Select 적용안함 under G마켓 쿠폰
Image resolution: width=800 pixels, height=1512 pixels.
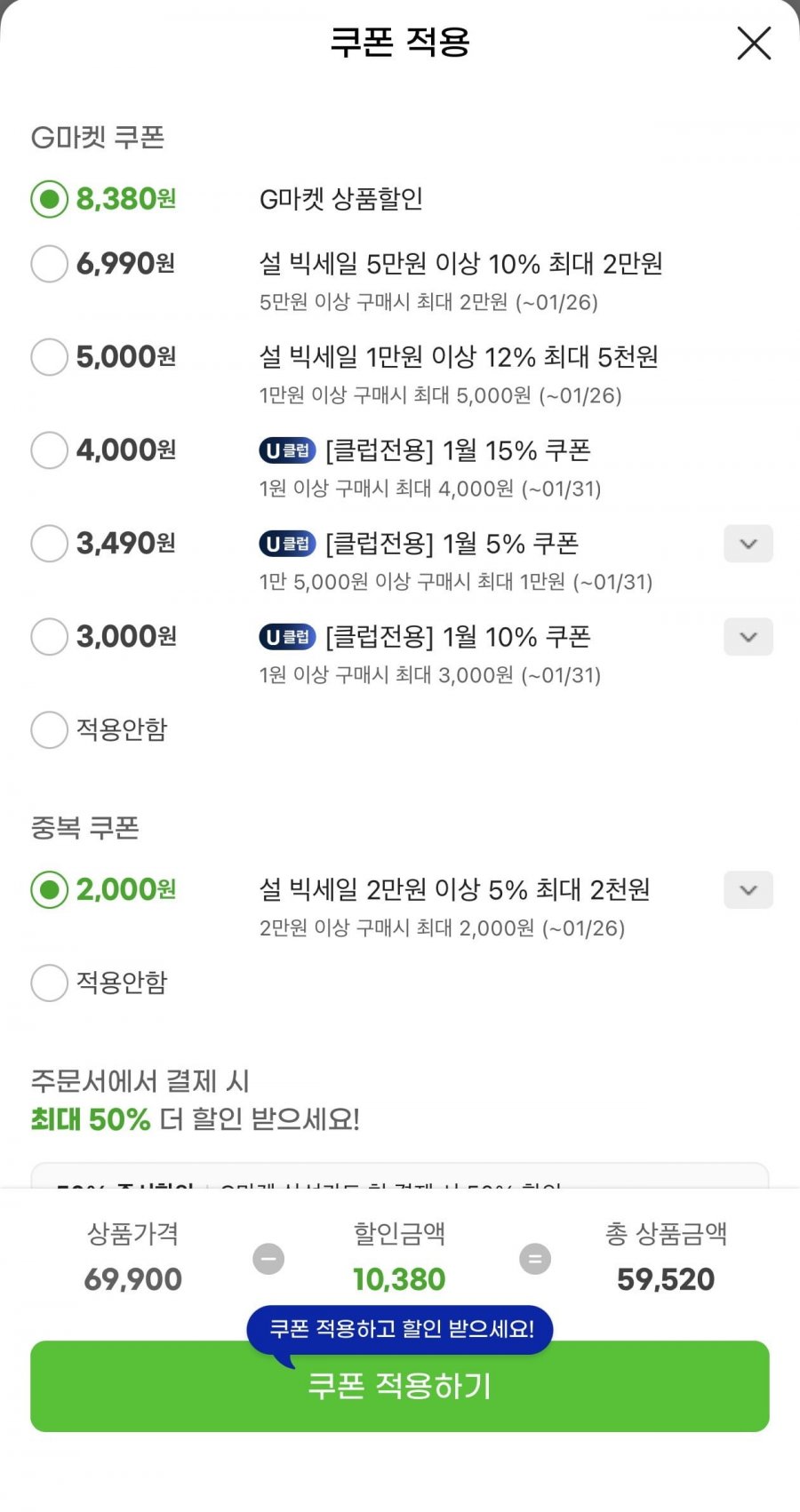click(x=49, y=730)
